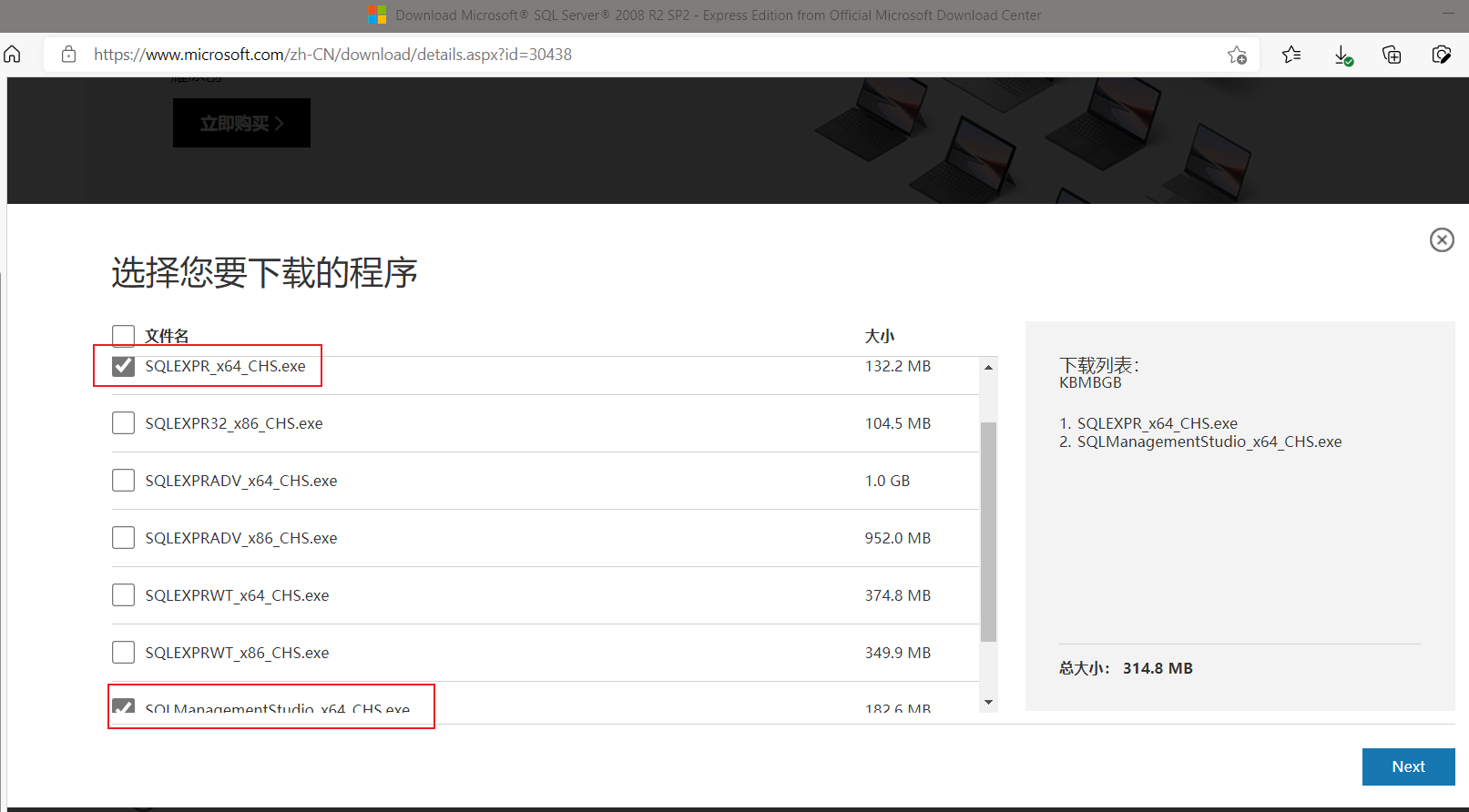This screenshot has height=812, width=1469.
Task: Click the 374.8 MB size value
Action: [898, 595]
